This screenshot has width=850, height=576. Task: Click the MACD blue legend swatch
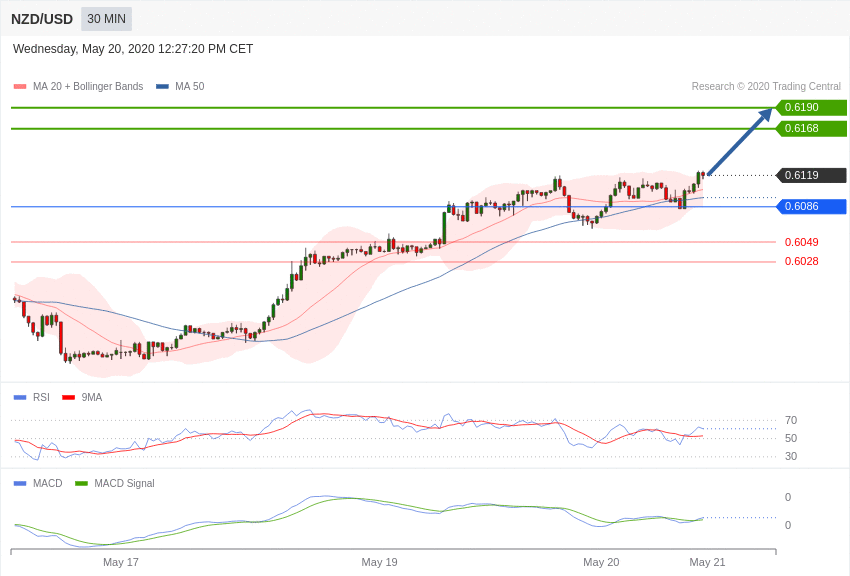20,483
